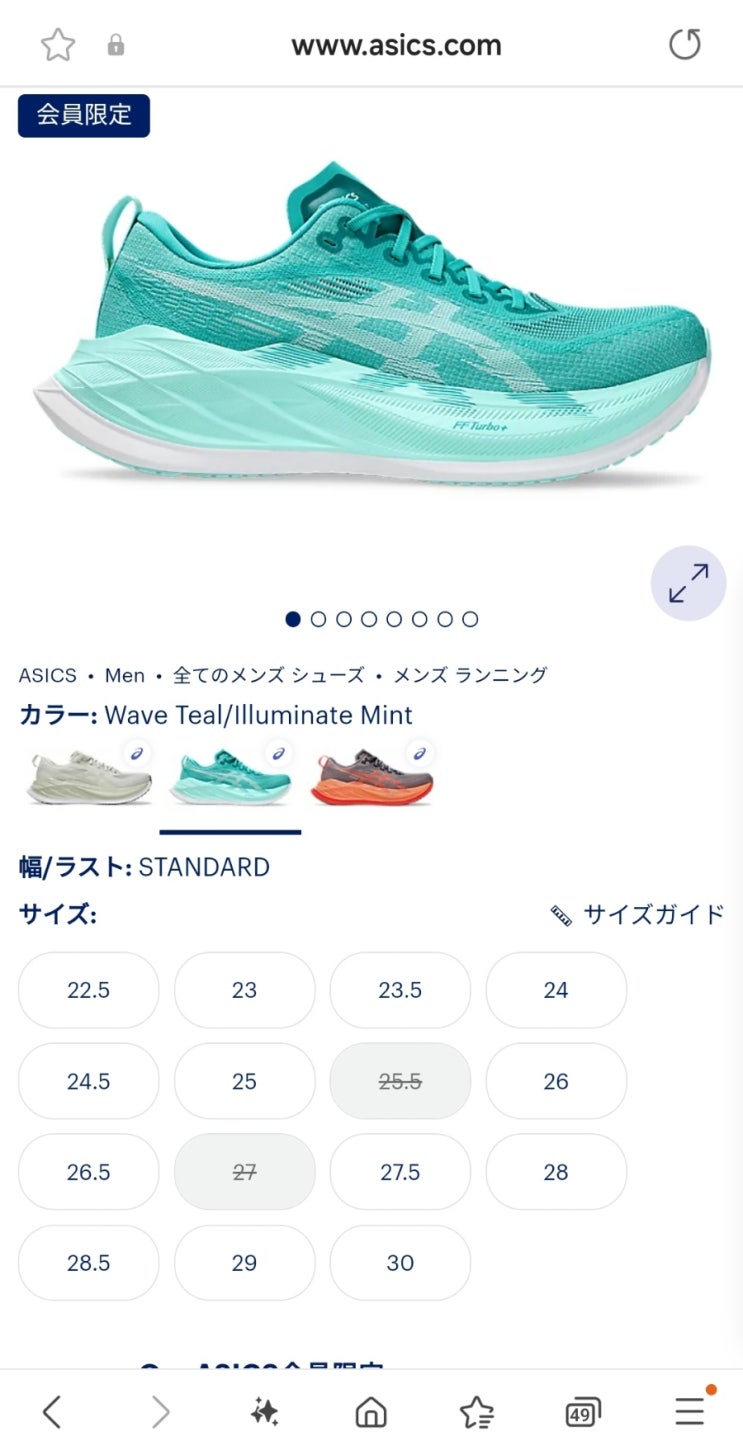Select size 26.5
The image size is (743, 1455).
point(89,1172)
